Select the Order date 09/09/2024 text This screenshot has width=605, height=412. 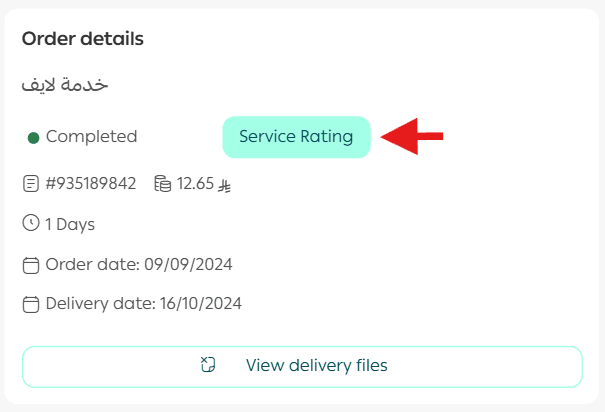coord(139,264)
